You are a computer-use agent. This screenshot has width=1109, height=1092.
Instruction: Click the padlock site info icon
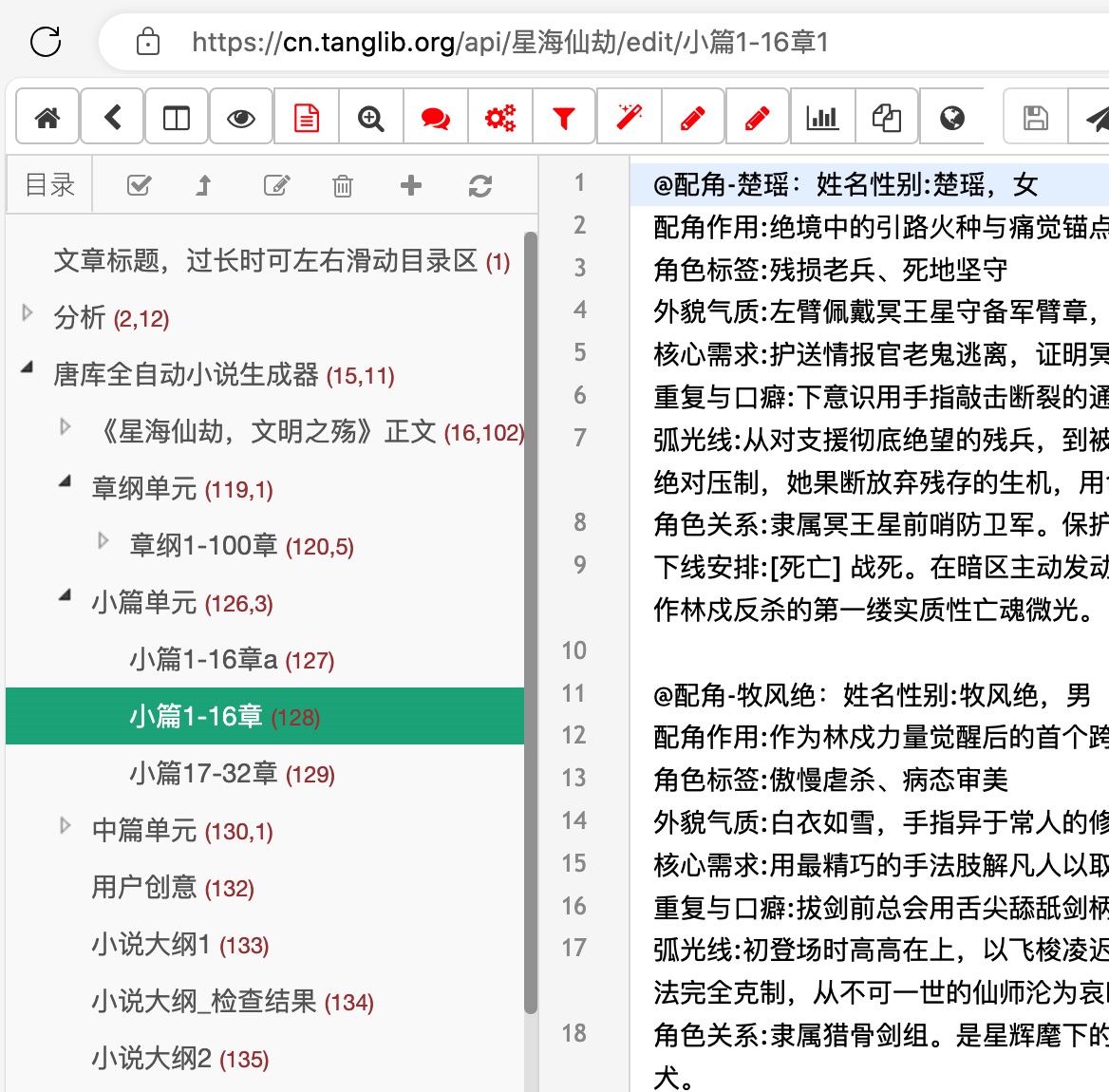pyautogui.click(x=148, y=41)
